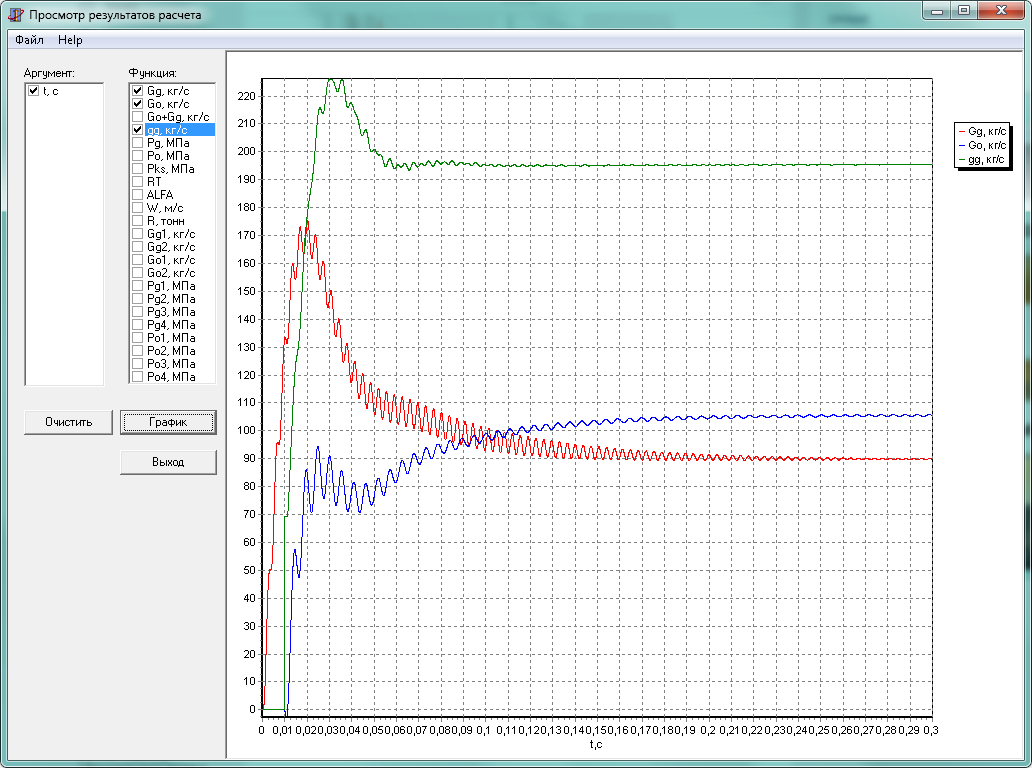
Task: Click the green gg, кг/с legend entry
Action: click(982, 159)
